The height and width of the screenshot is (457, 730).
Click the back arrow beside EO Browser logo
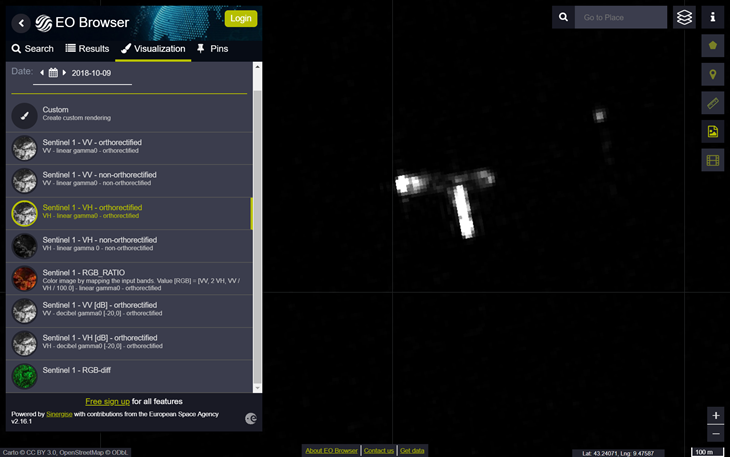tap(21, 23)
